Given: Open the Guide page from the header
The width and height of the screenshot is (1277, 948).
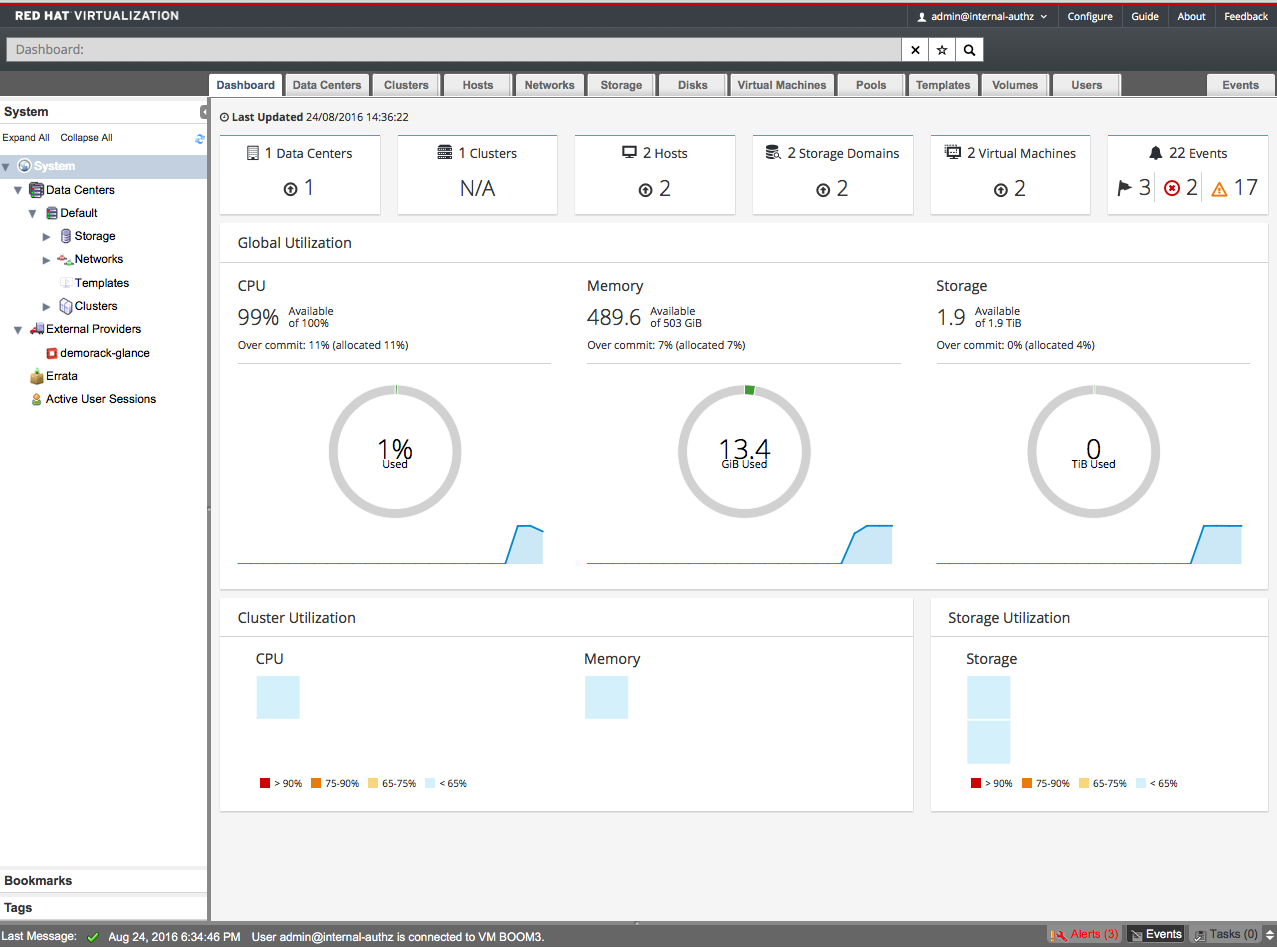Looking at the screenshot, I should pyautogui.click(x=1143, y=16).
